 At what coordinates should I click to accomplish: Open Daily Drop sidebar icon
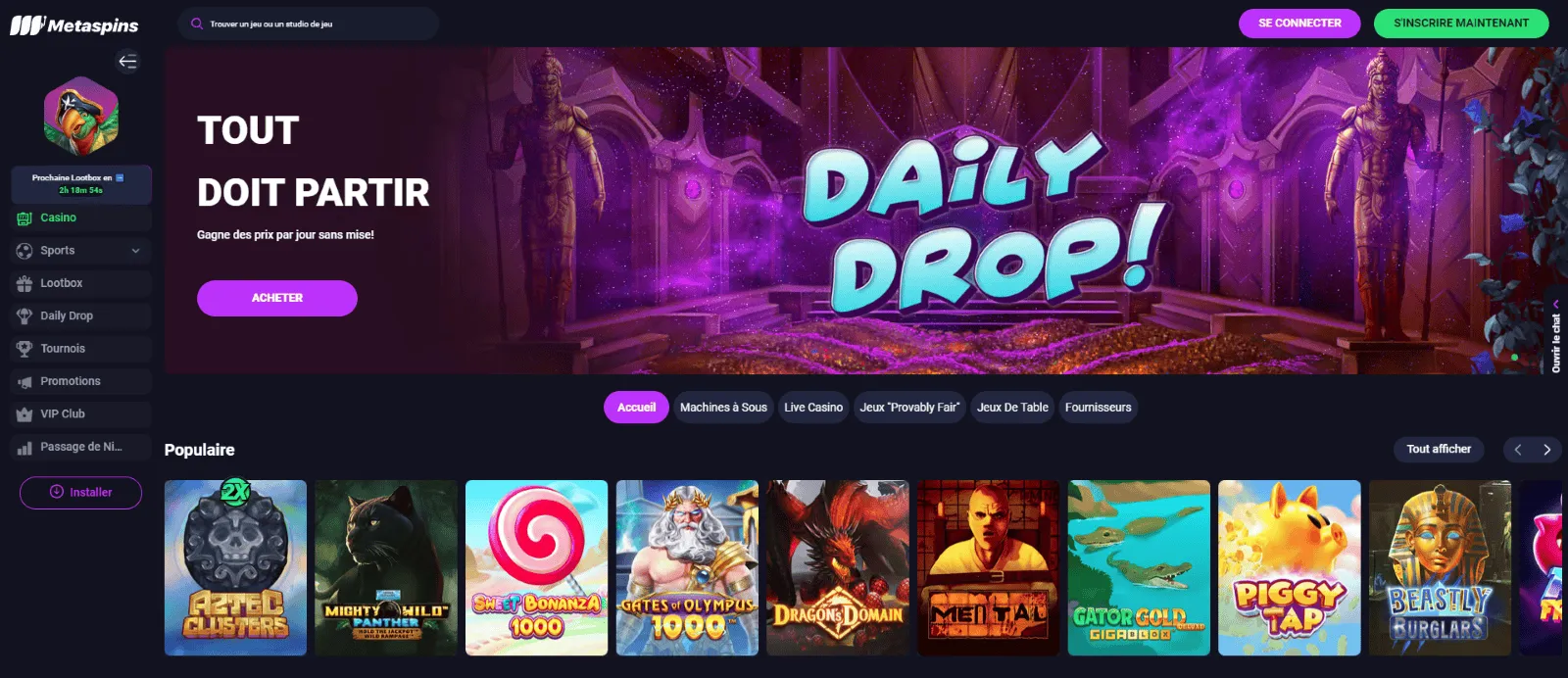pos(24,315)
